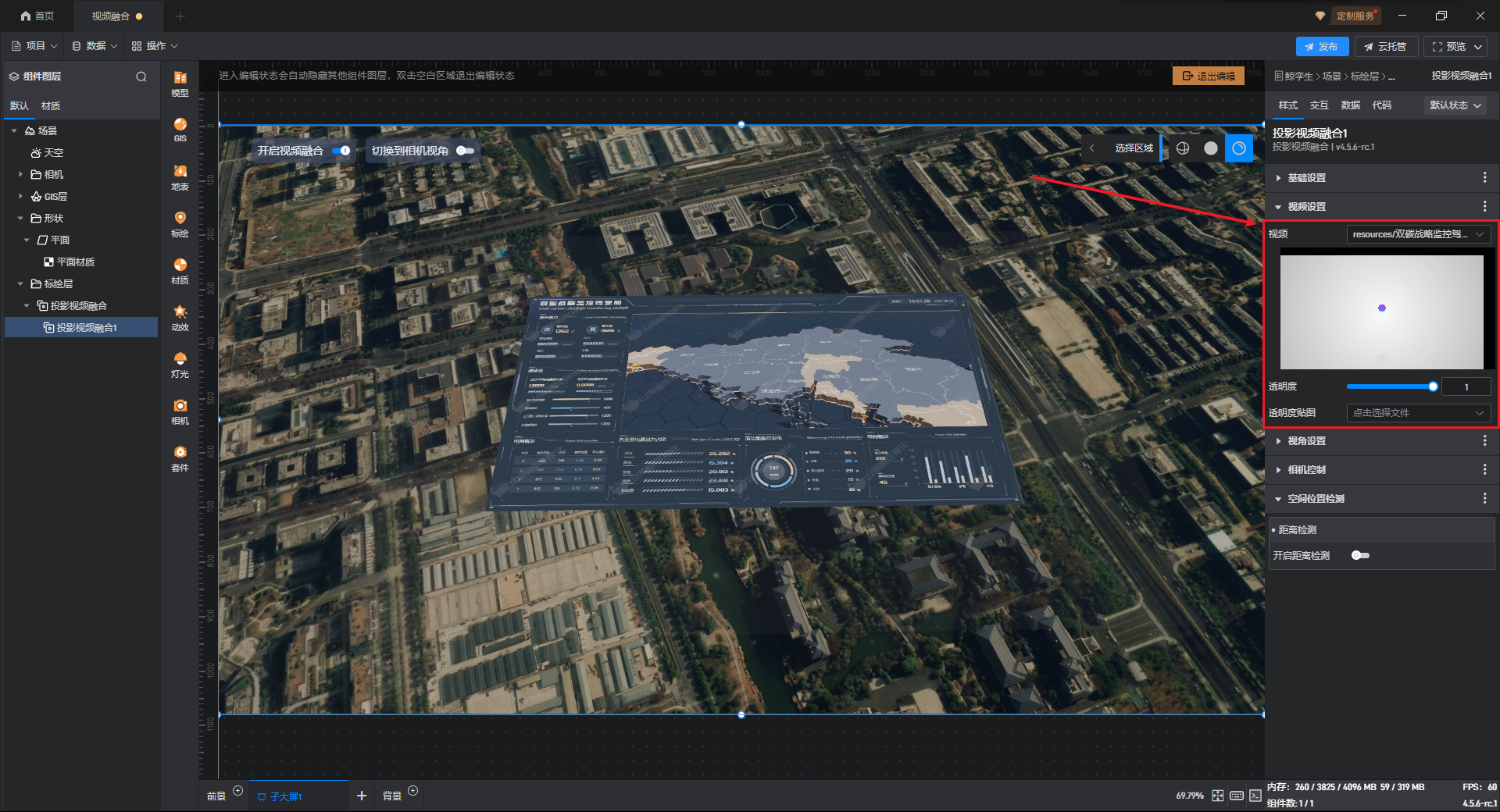Enable the 切换到相机视角 switch
This screenshot has height=812, width=1500.
point(465,151)
